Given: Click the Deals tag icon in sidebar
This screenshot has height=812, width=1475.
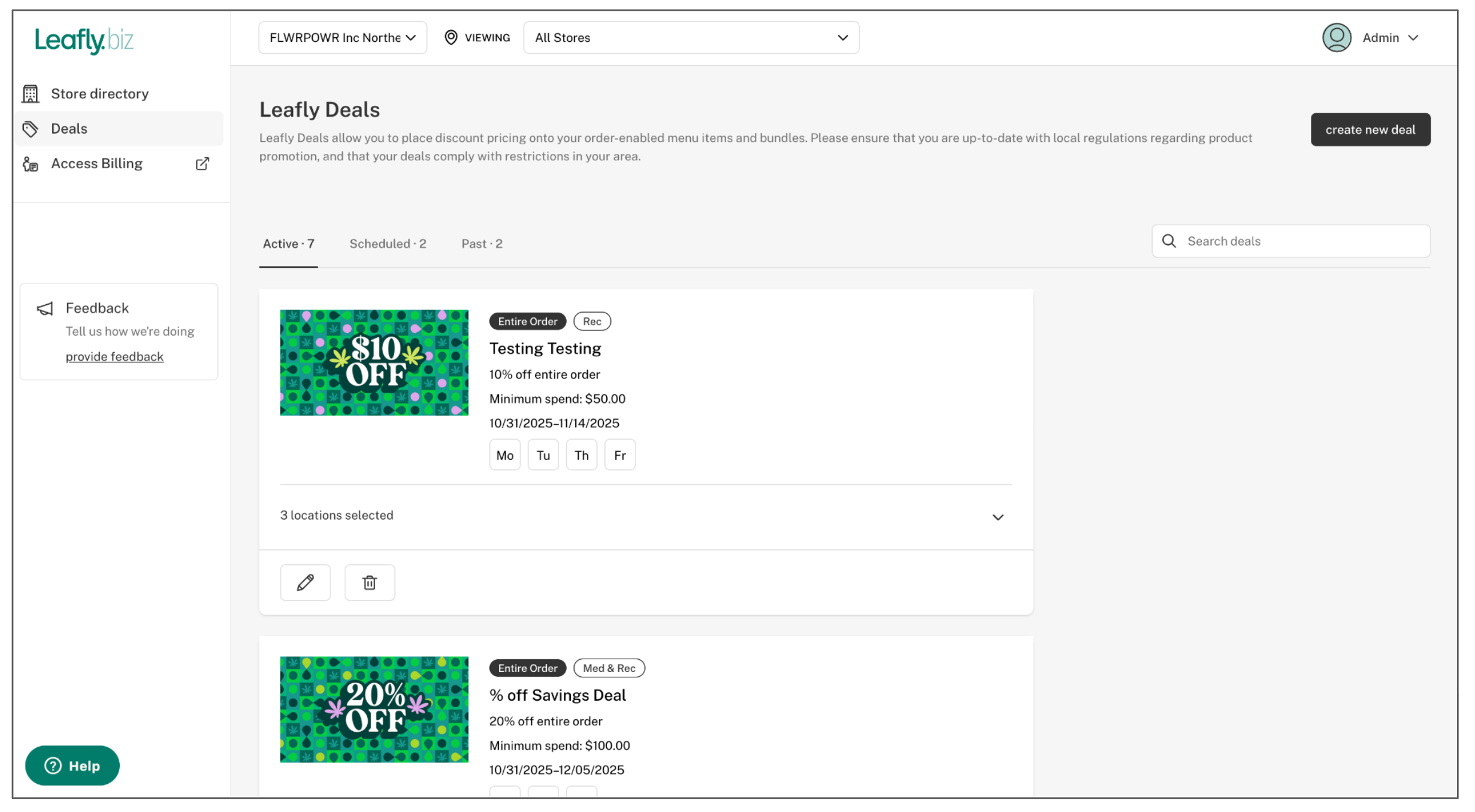Looking at the screenshot, I should (31, 129).
